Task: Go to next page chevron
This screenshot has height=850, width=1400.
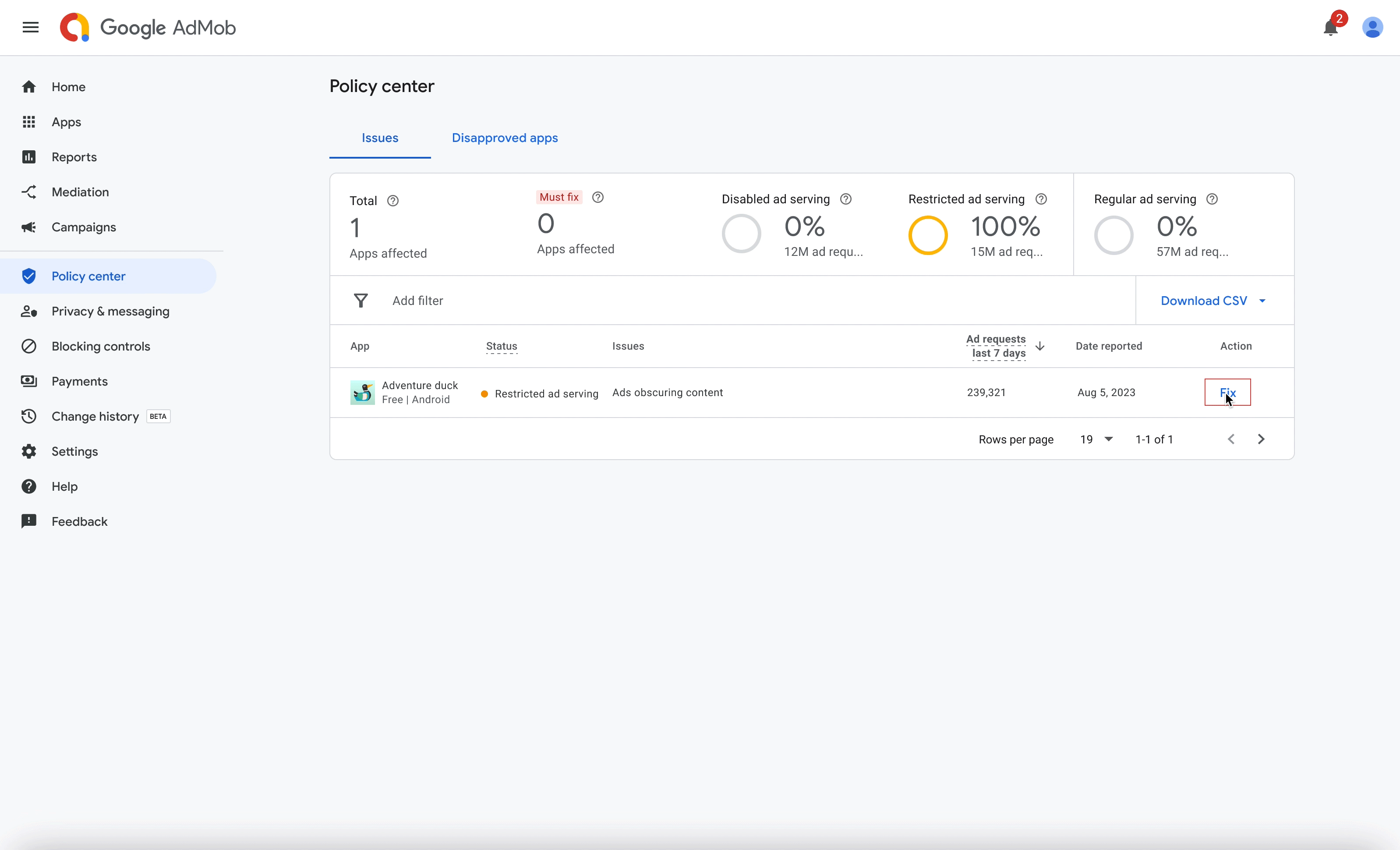Action: pos(1262,439)
